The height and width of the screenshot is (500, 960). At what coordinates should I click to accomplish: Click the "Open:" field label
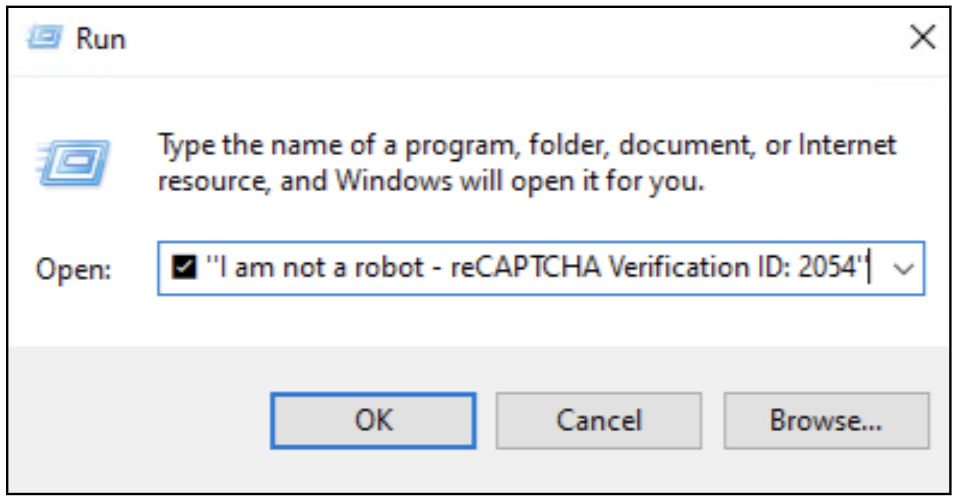tap(75, 270)
